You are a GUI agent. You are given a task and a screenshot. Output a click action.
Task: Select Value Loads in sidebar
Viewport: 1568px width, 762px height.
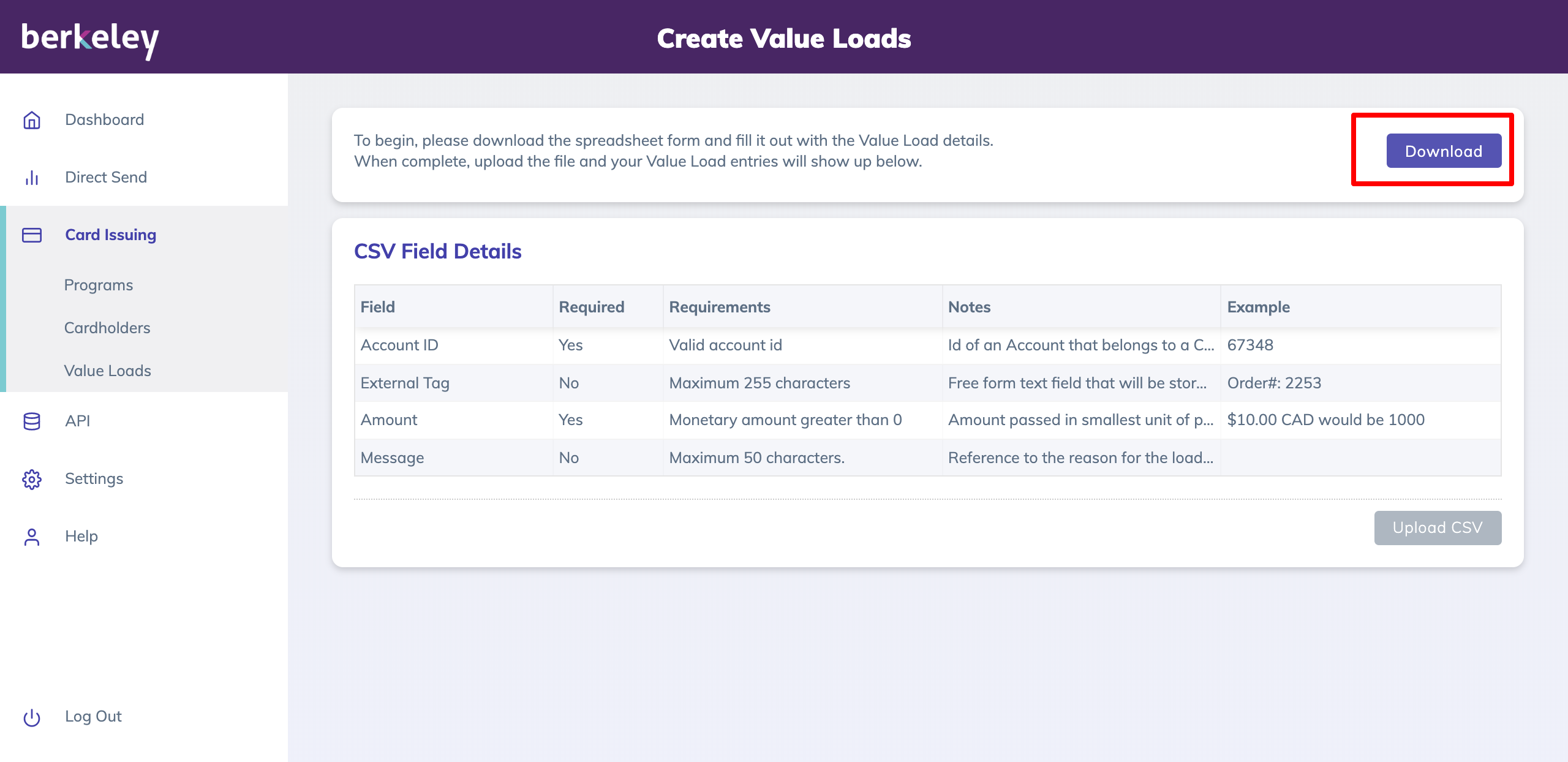[x=108, y=371]
